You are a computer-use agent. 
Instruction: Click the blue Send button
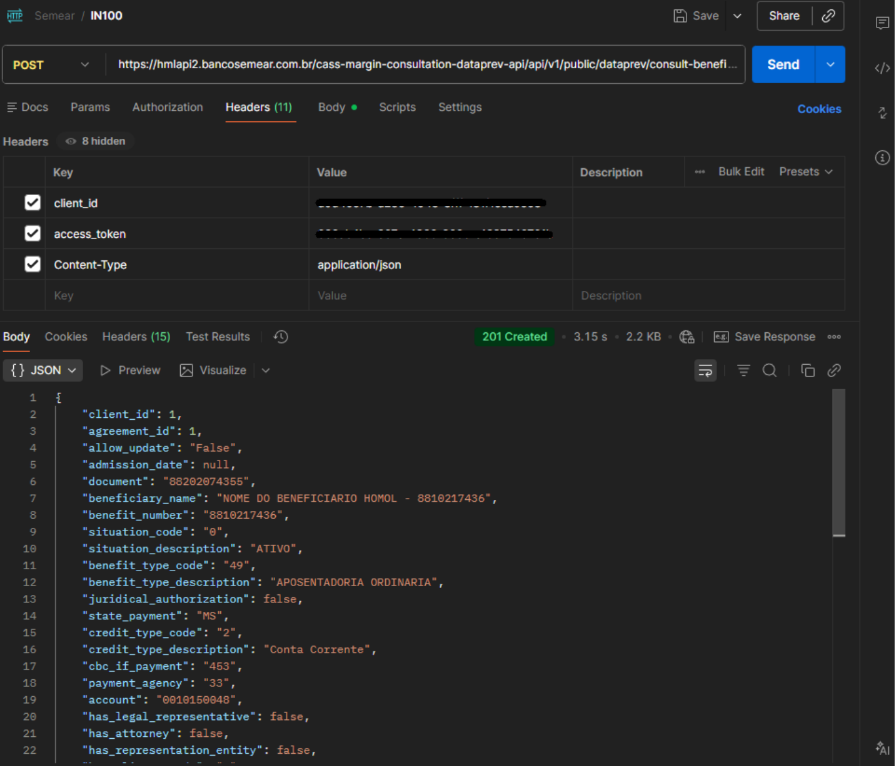point(782,65)
